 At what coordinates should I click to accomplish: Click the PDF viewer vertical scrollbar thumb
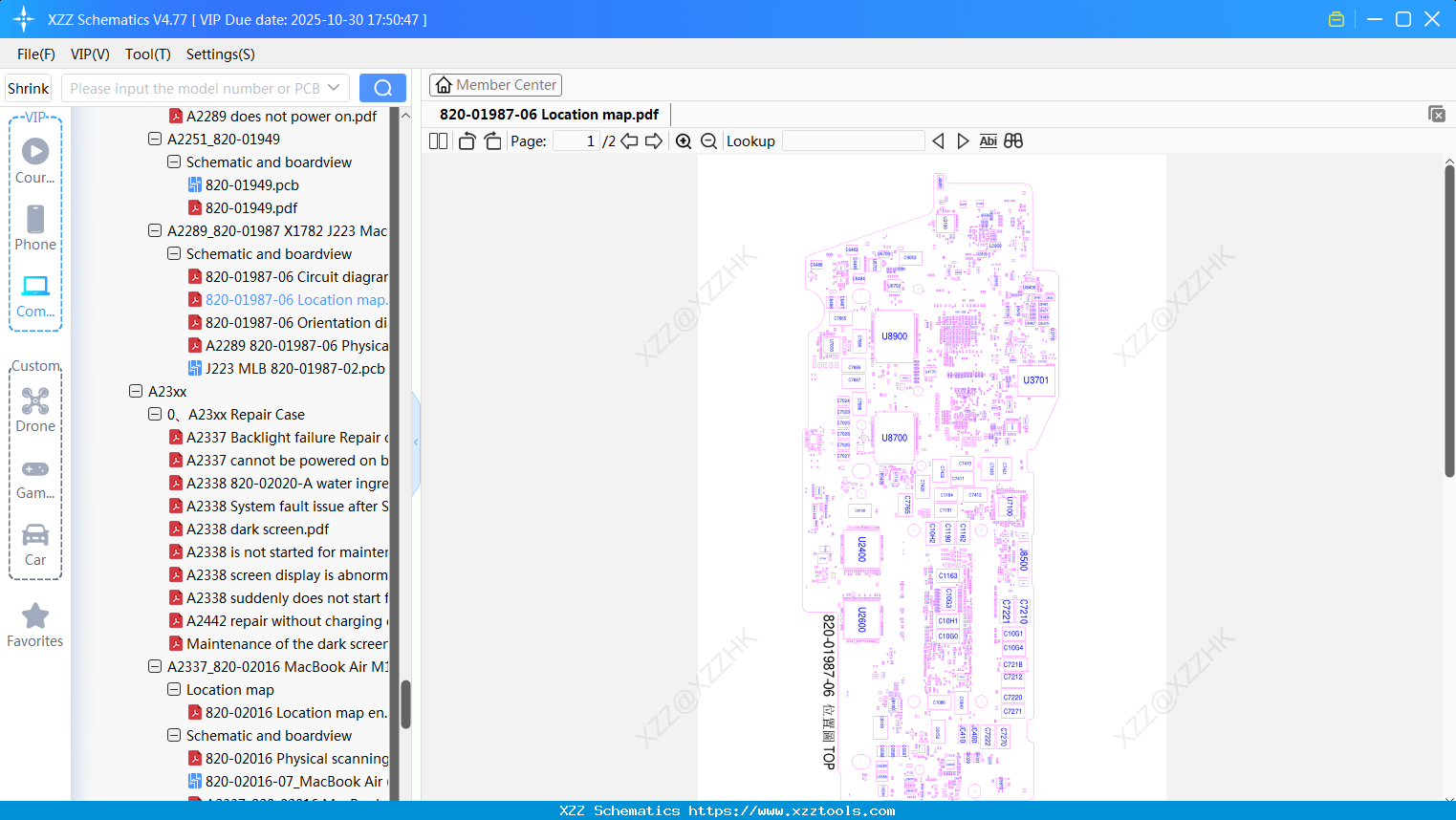coord(1449,321)
